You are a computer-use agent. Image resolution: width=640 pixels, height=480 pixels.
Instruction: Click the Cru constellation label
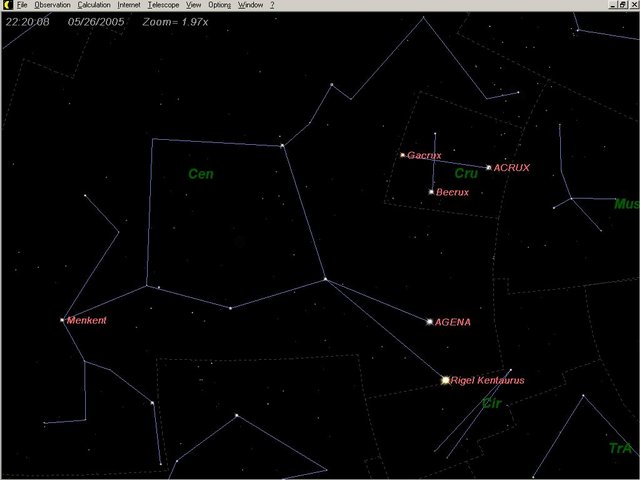click(466, 174)
